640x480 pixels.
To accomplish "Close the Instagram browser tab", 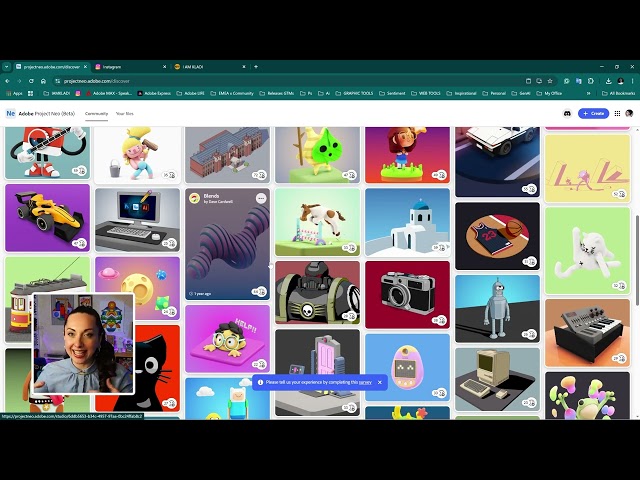I will tap(164, 67).
